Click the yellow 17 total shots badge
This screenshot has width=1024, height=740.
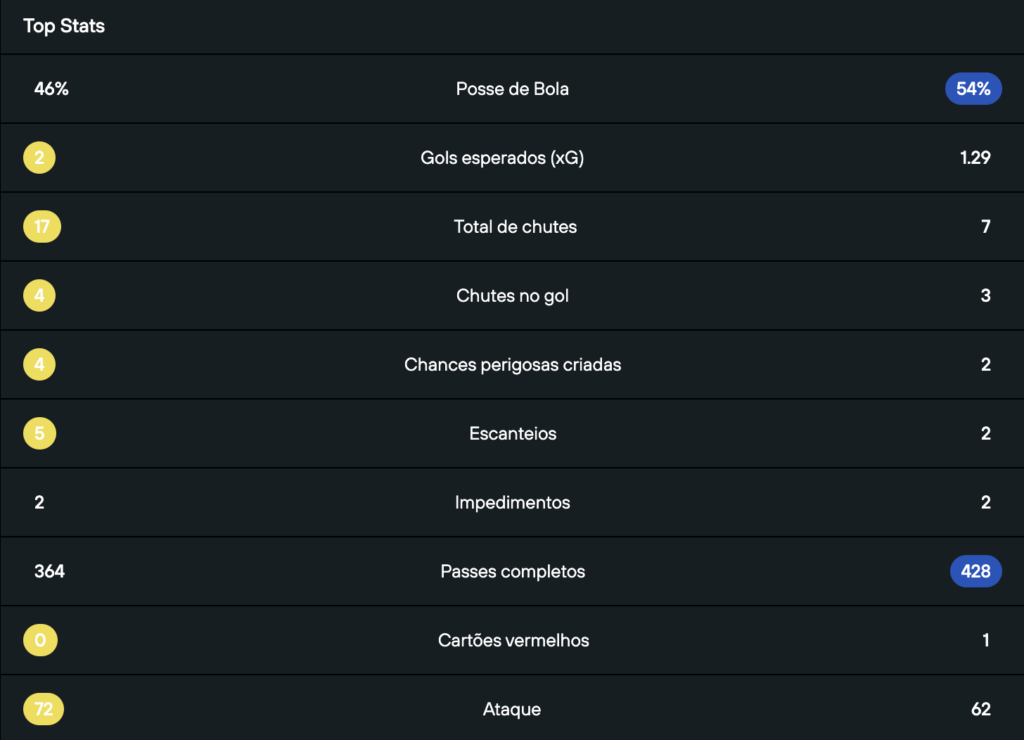42,227
